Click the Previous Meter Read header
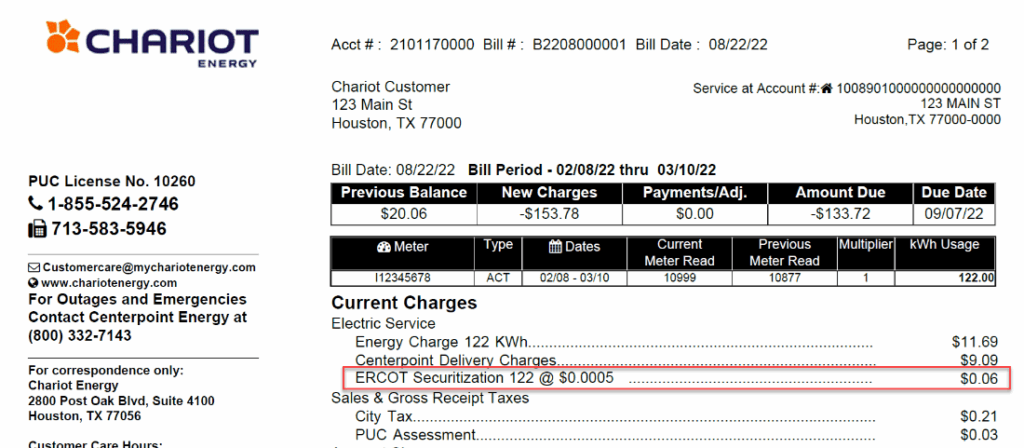 coord(784,253)
